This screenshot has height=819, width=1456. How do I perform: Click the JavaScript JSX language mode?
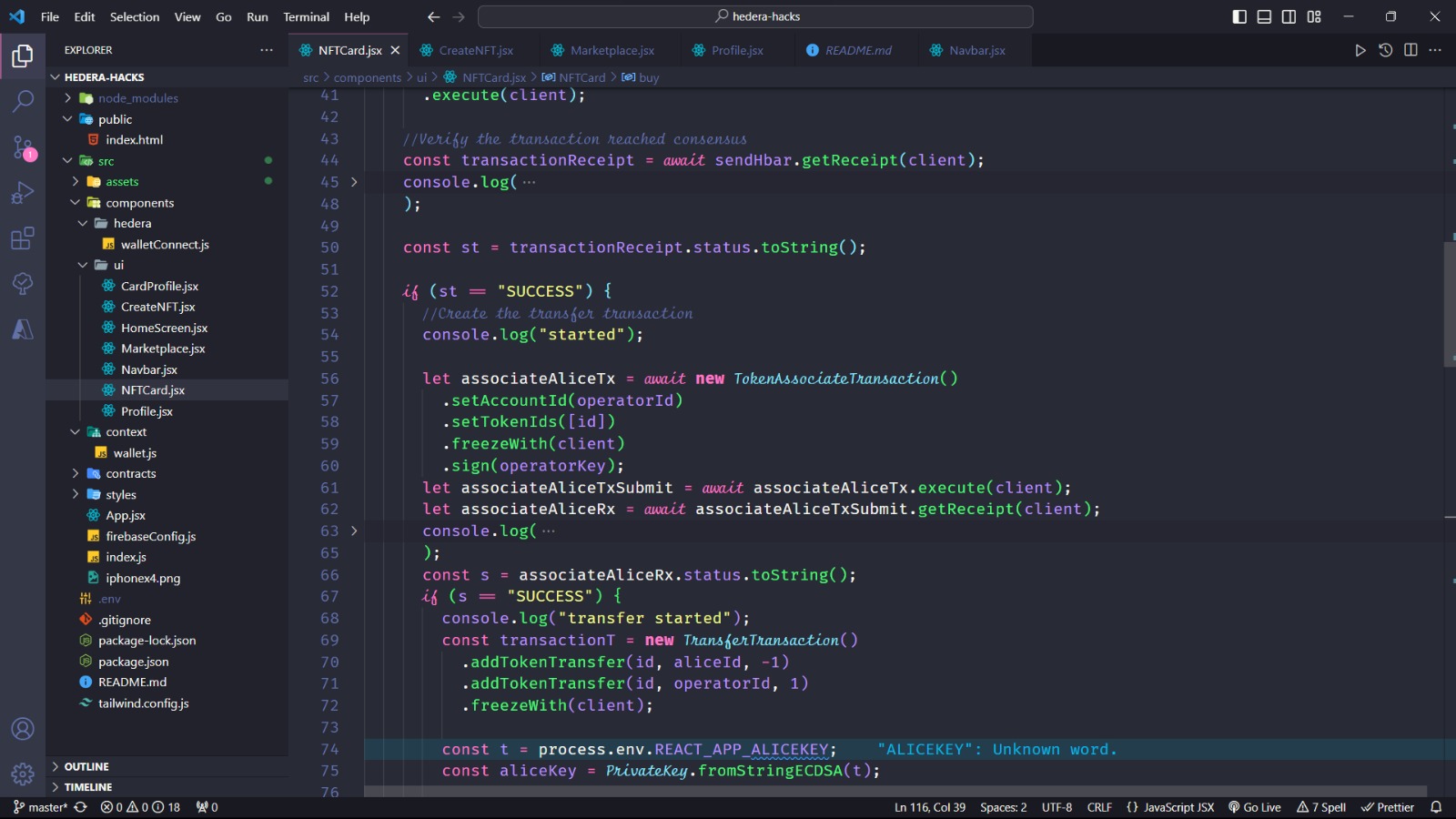pyautogui.click(x=1170, y=807)
